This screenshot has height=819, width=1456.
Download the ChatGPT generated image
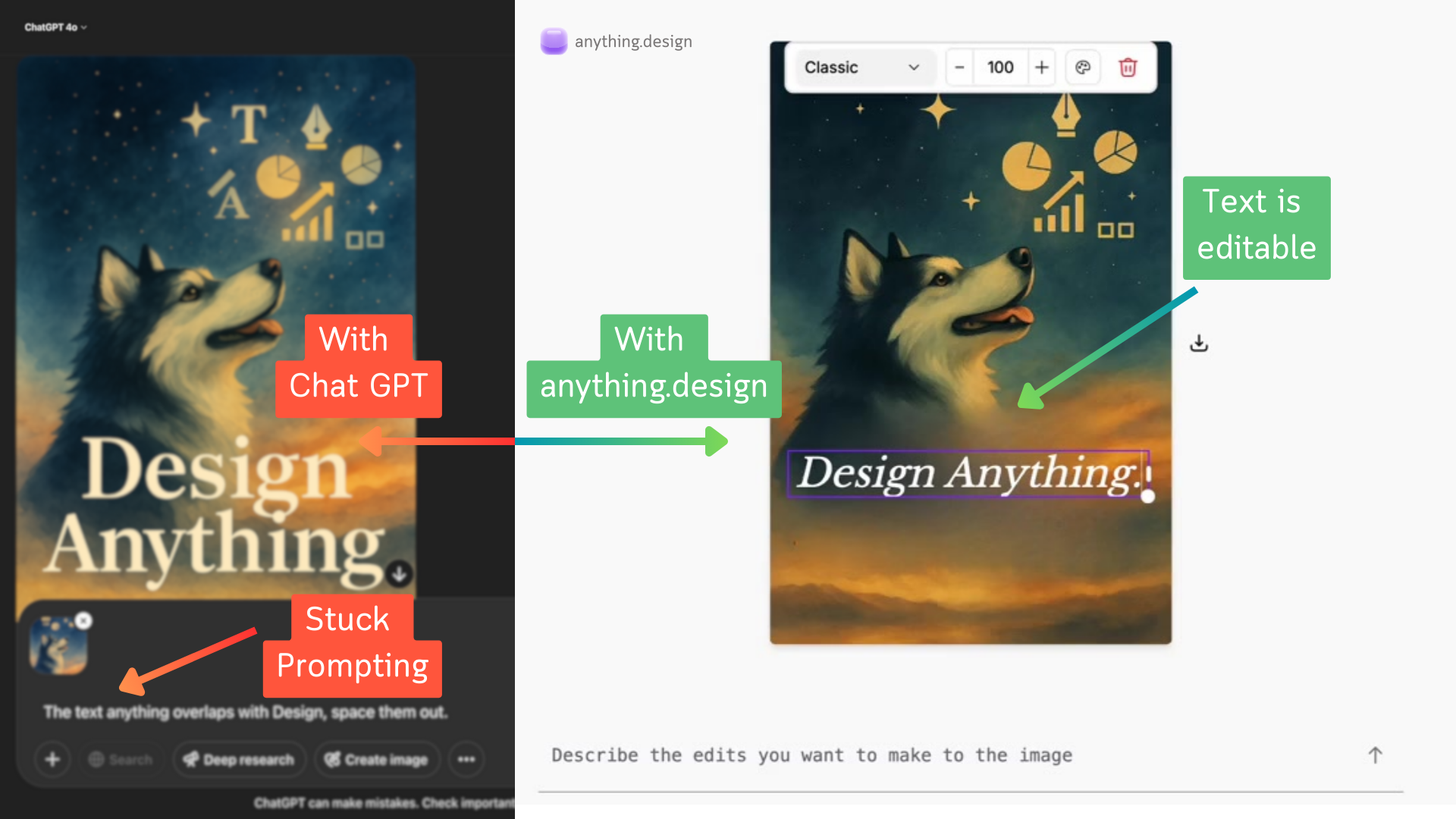click(x=400, y=574)
